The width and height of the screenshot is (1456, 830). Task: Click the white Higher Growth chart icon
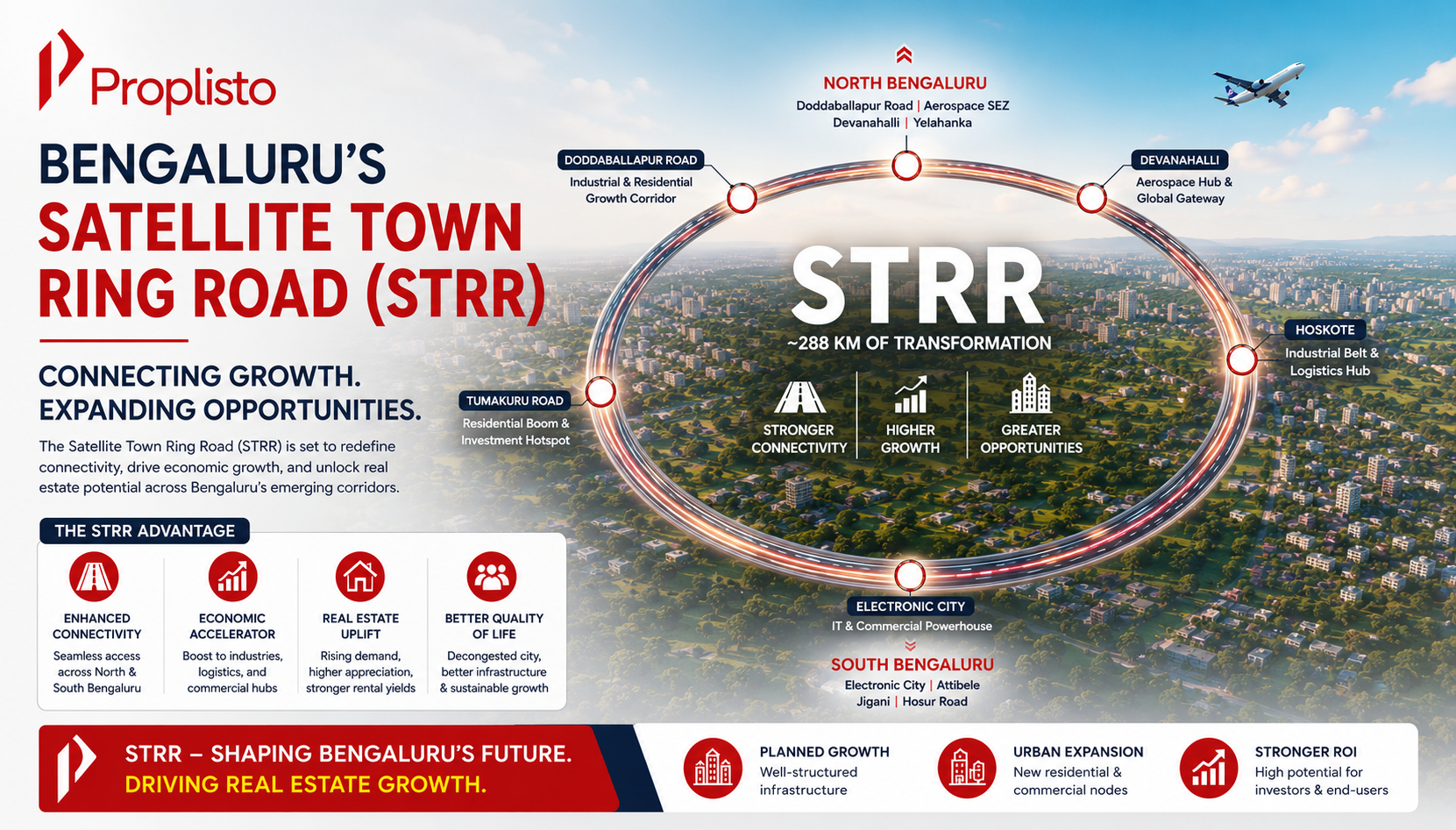(910, 395)
